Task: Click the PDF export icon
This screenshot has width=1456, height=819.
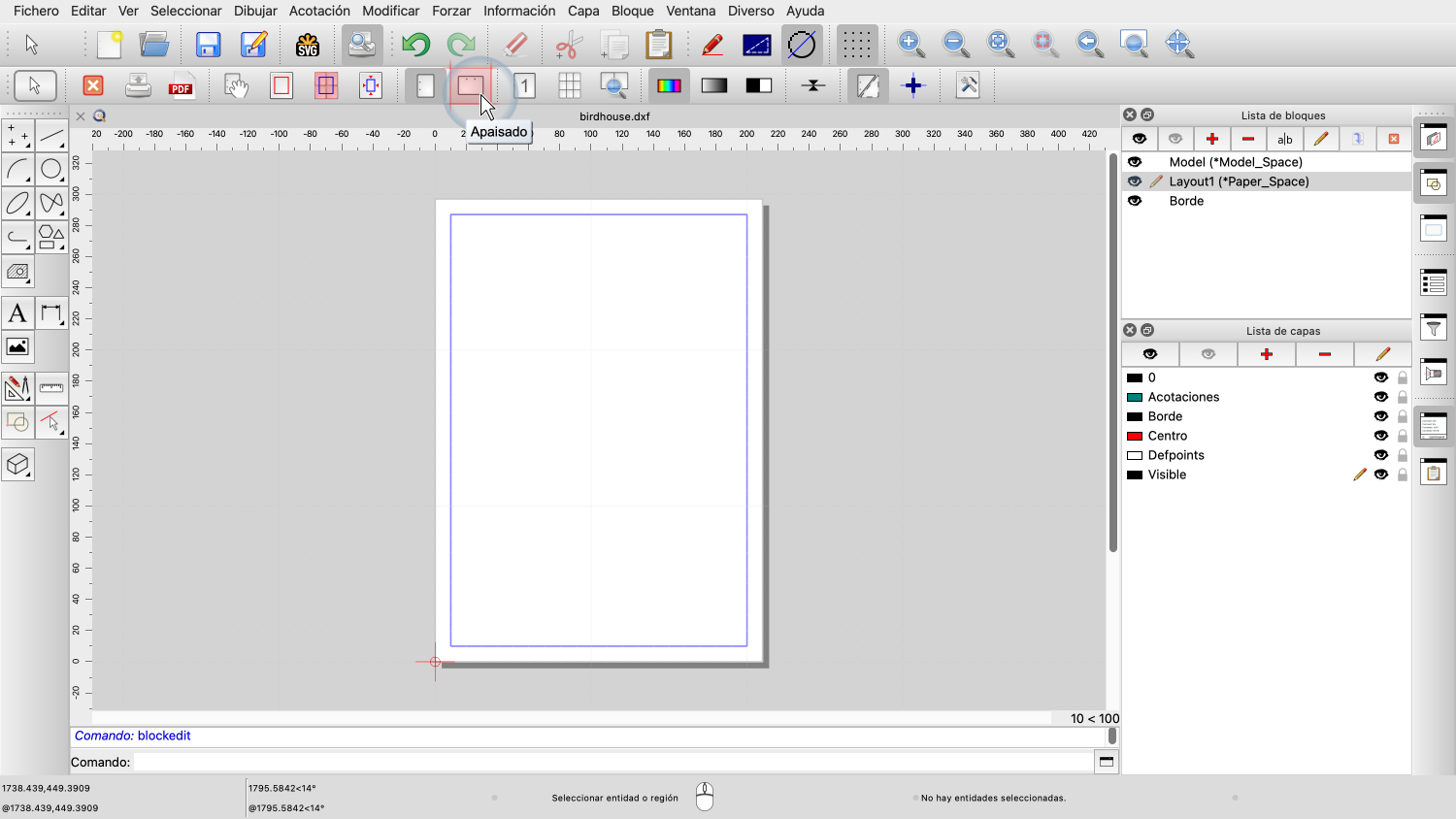Action: pos(182,86)
